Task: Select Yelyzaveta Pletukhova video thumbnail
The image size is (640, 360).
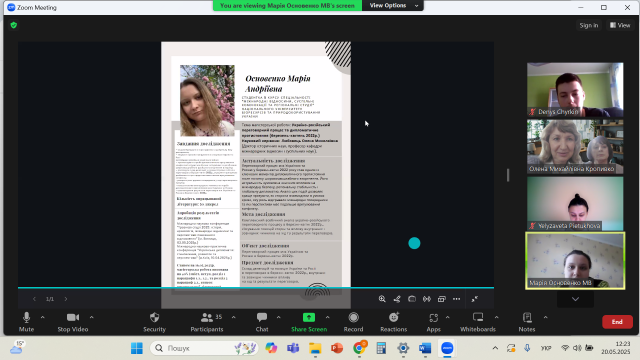Action: click(575, 203)
